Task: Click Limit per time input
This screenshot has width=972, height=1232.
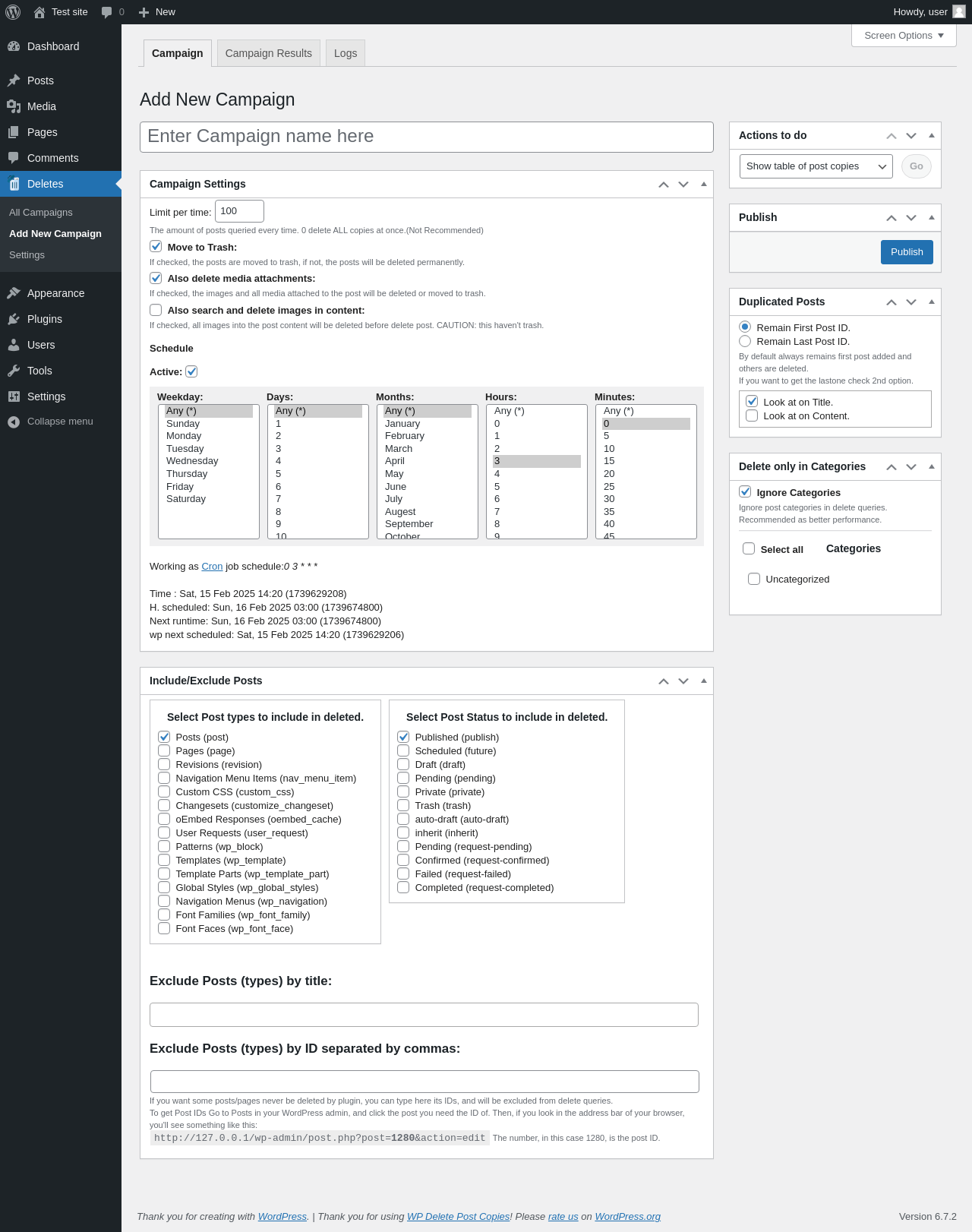Action: pyautogui.click(x=239, y=211)
